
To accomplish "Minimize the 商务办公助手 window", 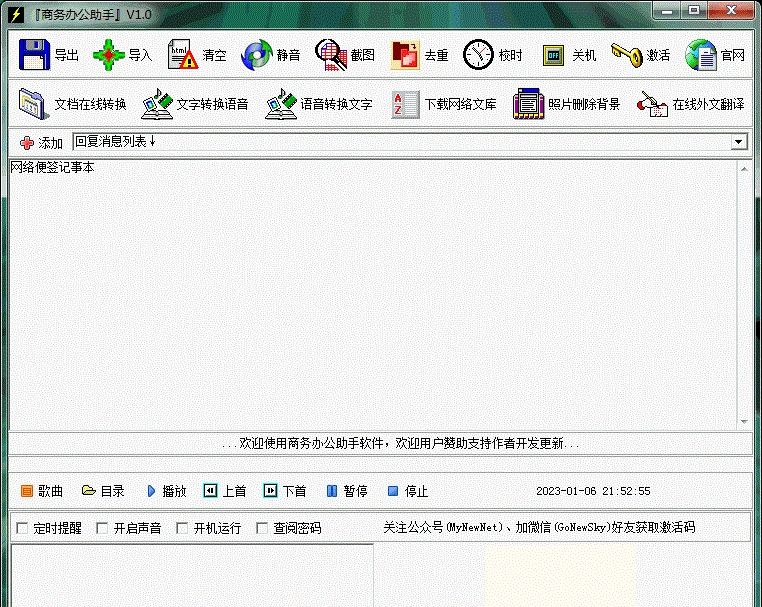I will click(x=667, y=10).
